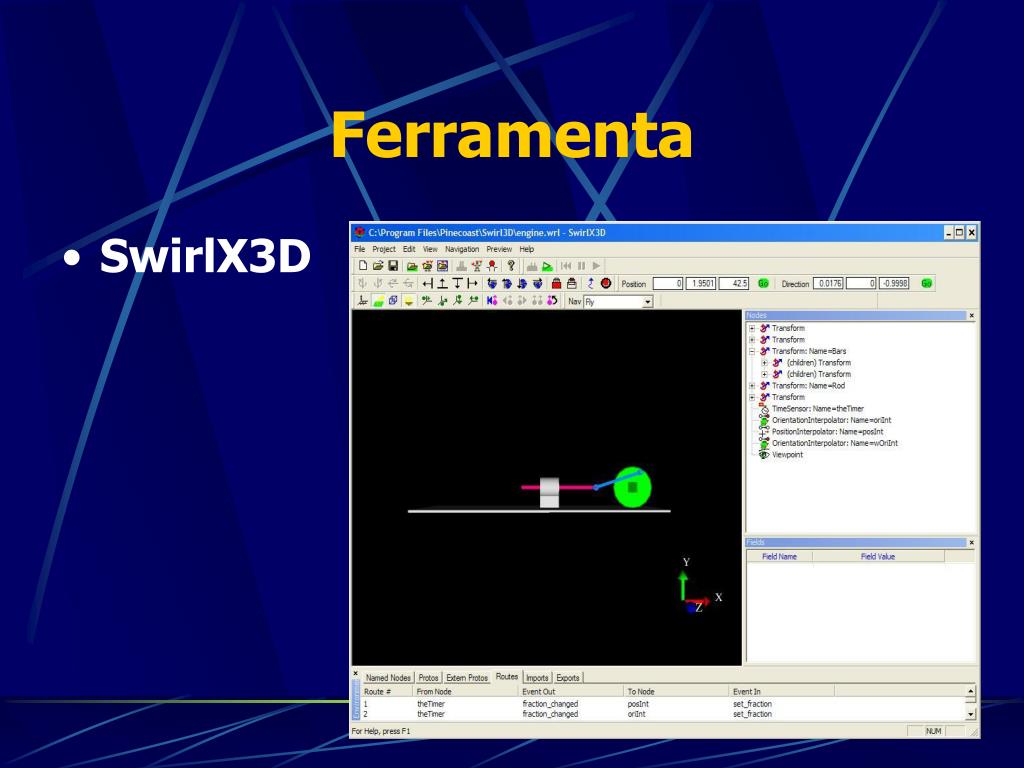Click the Position field showing 1.9501
This screenshot has width=1024, height=768.
coord(701,283)
